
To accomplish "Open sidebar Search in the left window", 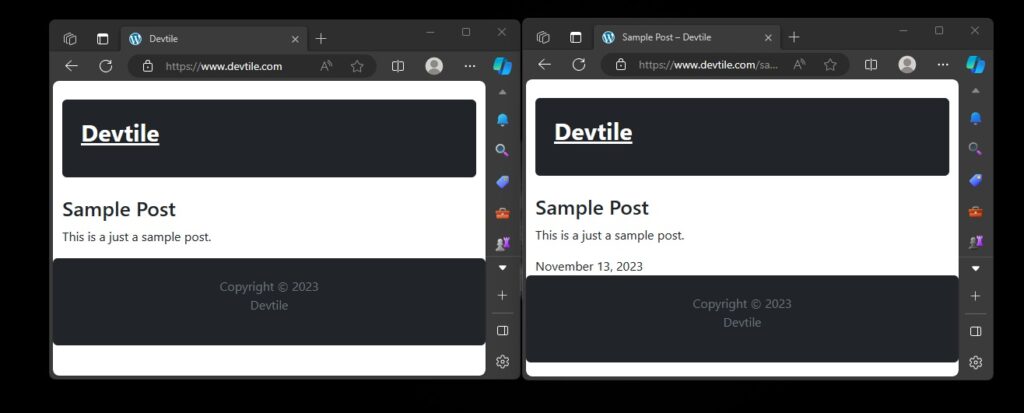I will click(x=502, y=150).
